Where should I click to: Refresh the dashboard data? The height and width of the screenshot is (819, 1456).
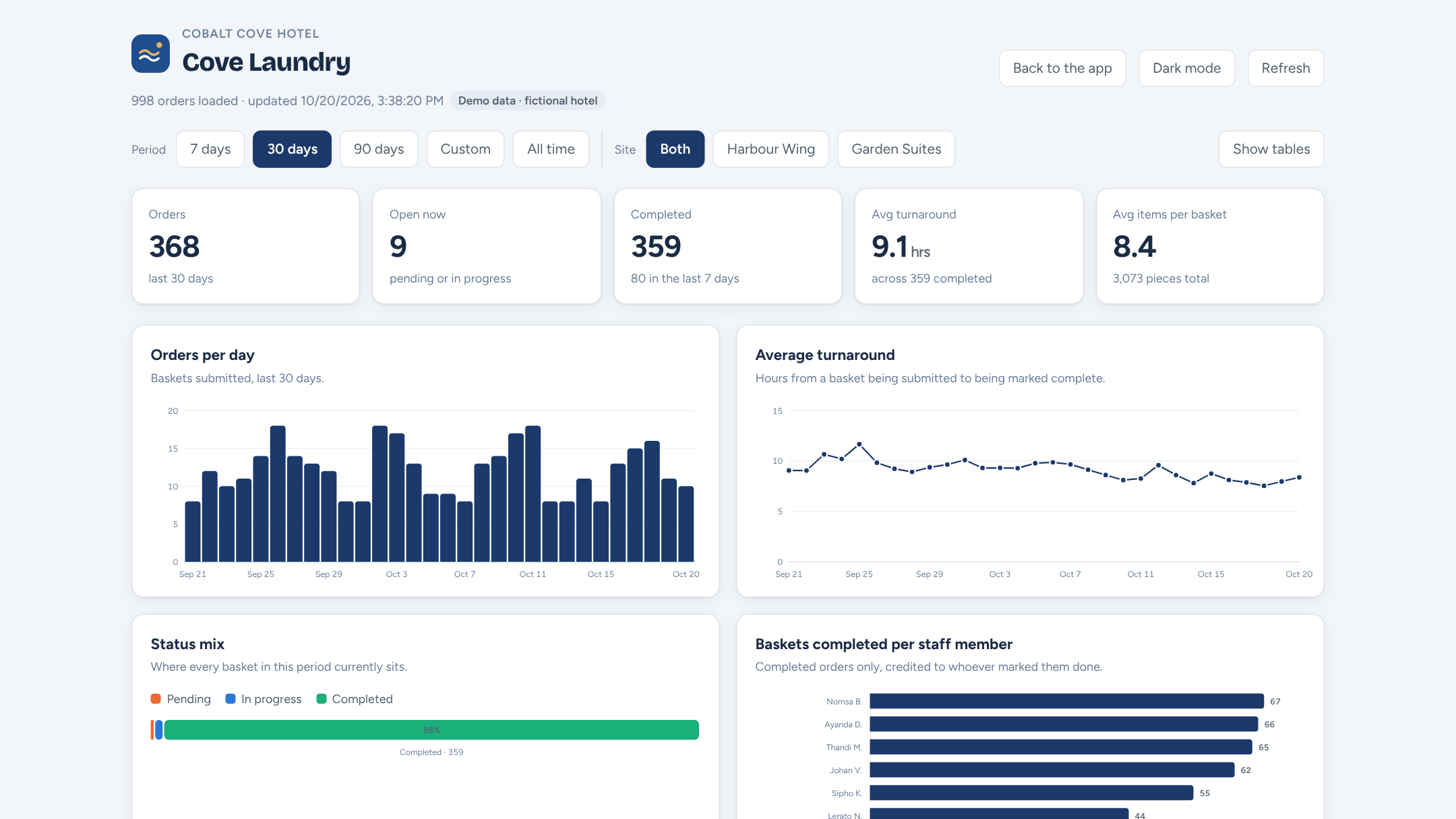[1285, 68]
